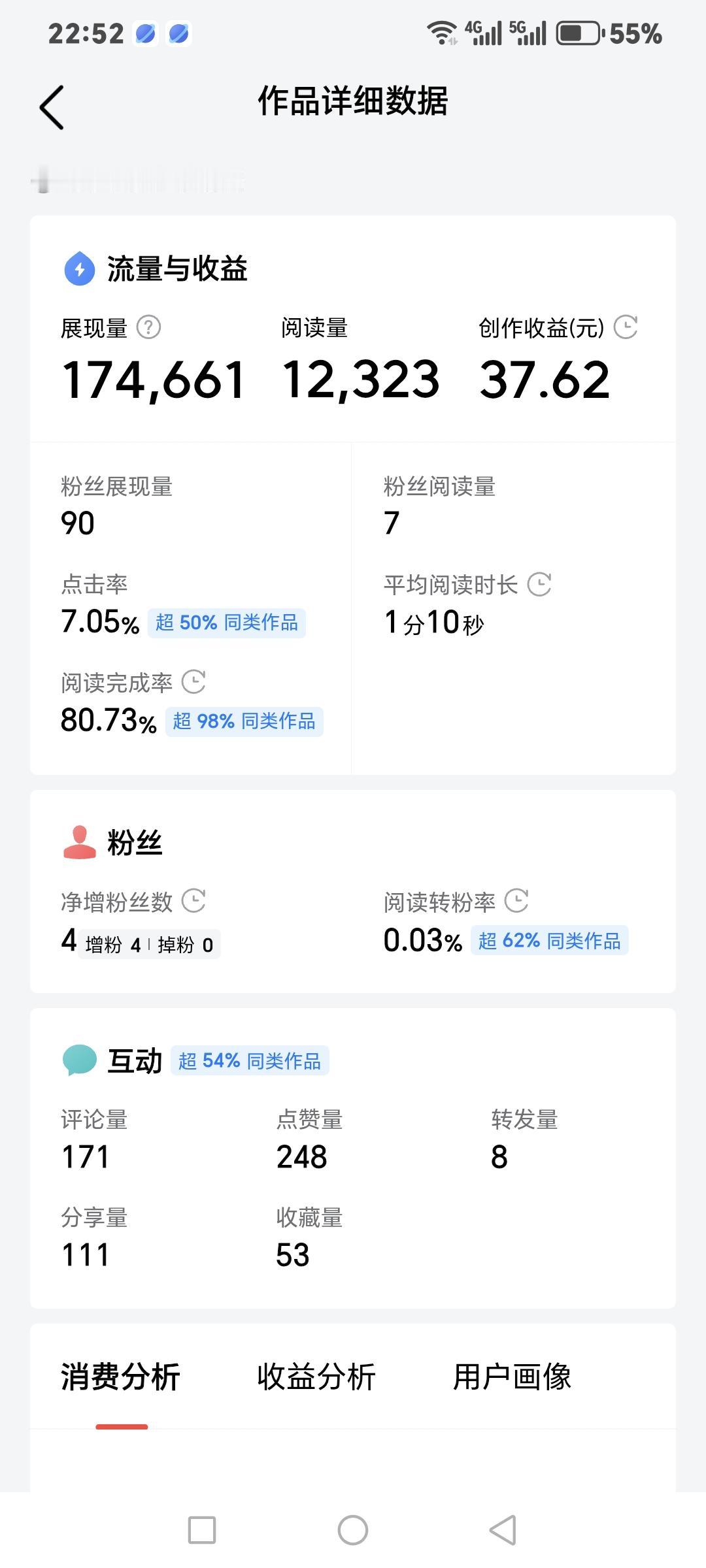Screen dimensions: 706x1568
Task: Tap the blue lightning 流量与收益 icon
Action: [x=80, y=269]
